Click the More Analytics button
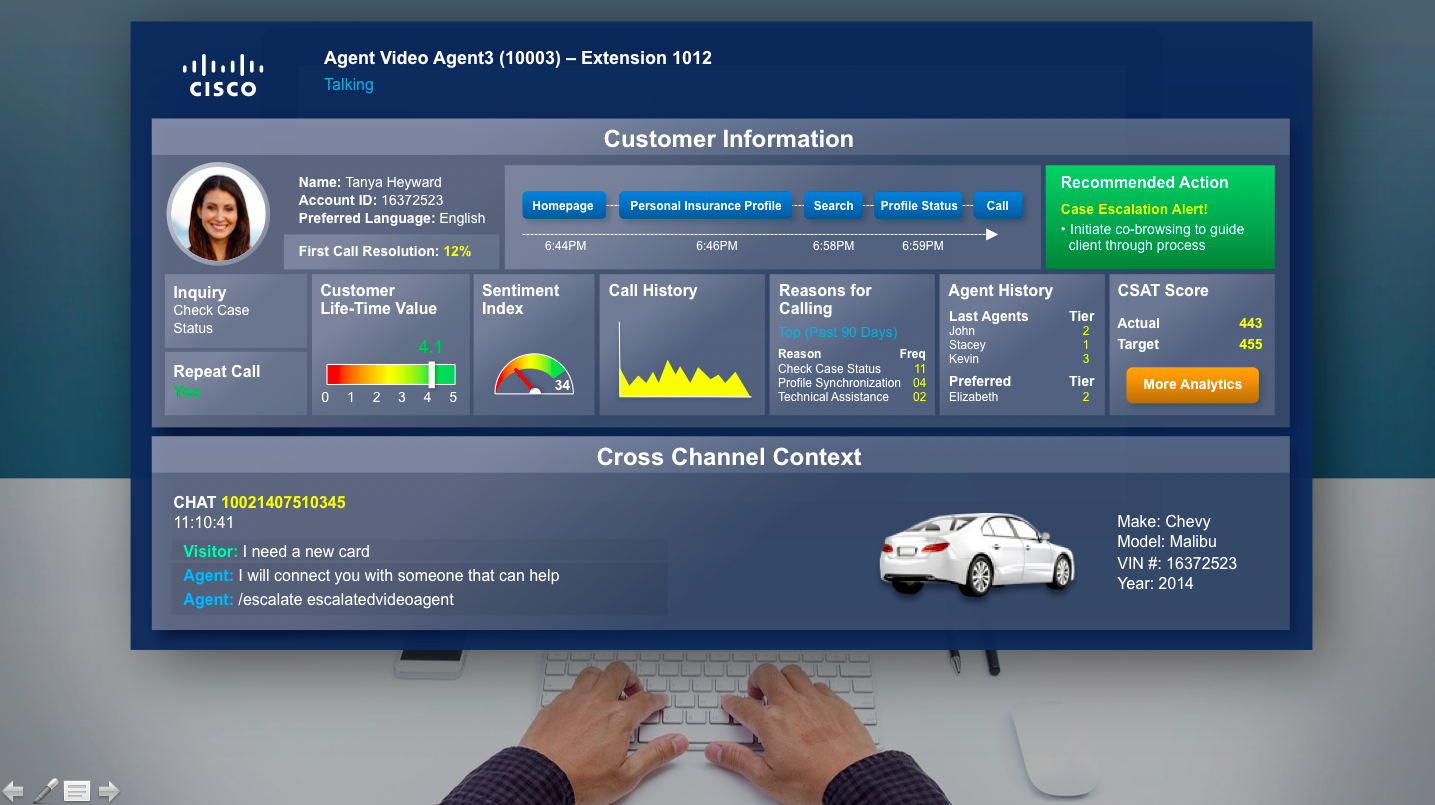The height and width of the screenshot is (805, 1435). point(1192,385)
